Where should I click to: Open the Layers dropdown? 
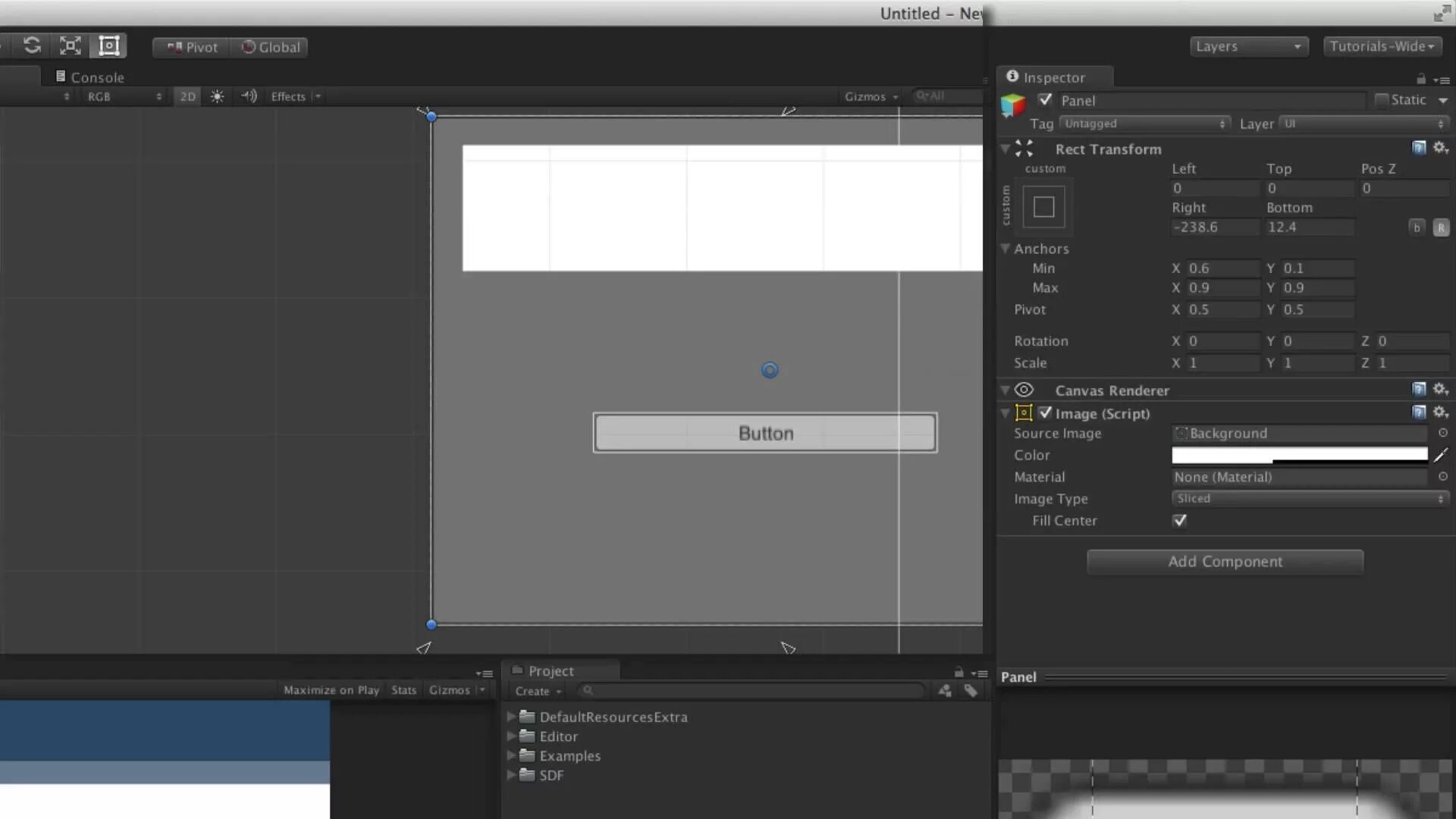(x=1247, y=46)
